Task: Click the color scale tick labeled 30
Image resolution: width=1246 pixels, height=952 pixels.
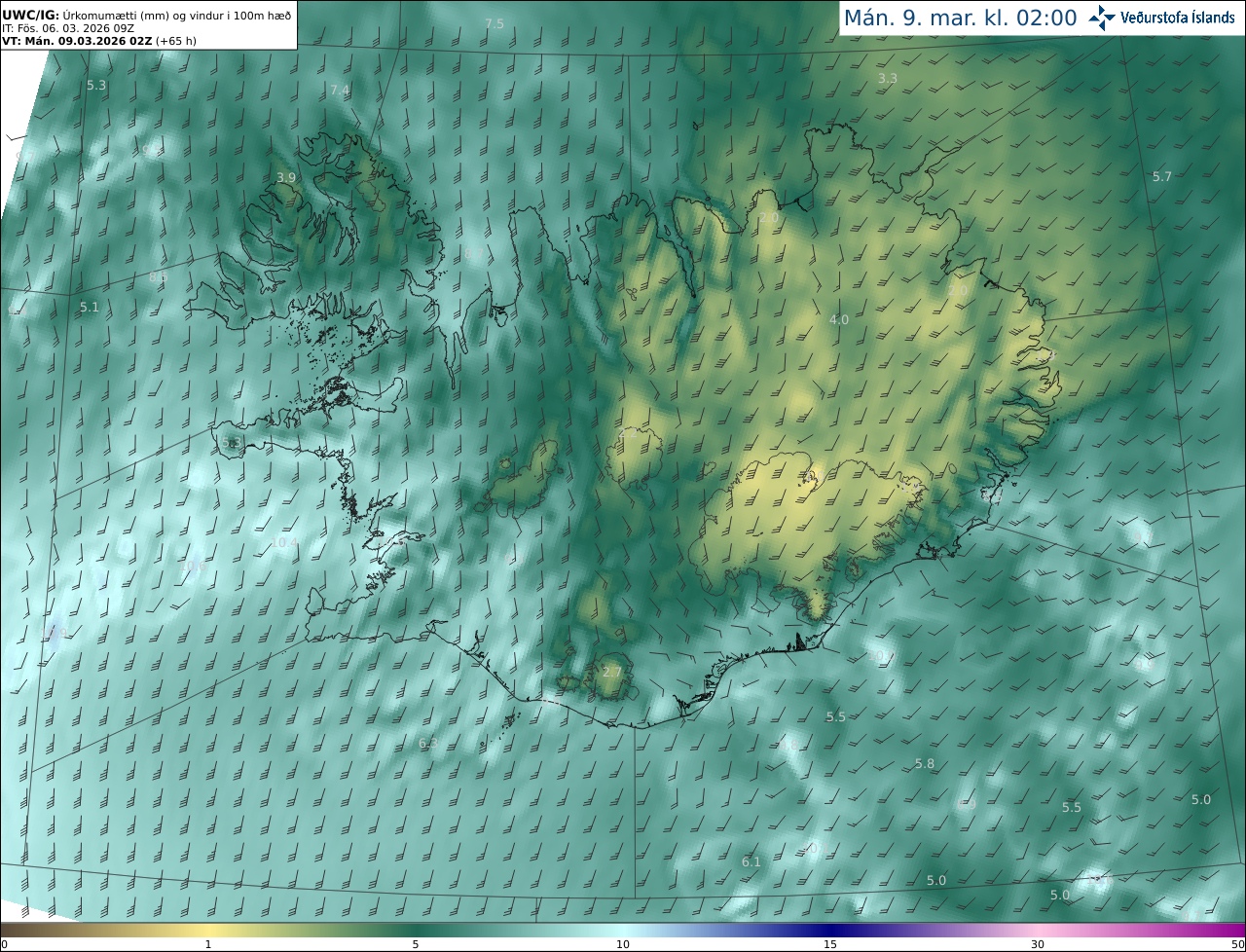Action: 1038,944
